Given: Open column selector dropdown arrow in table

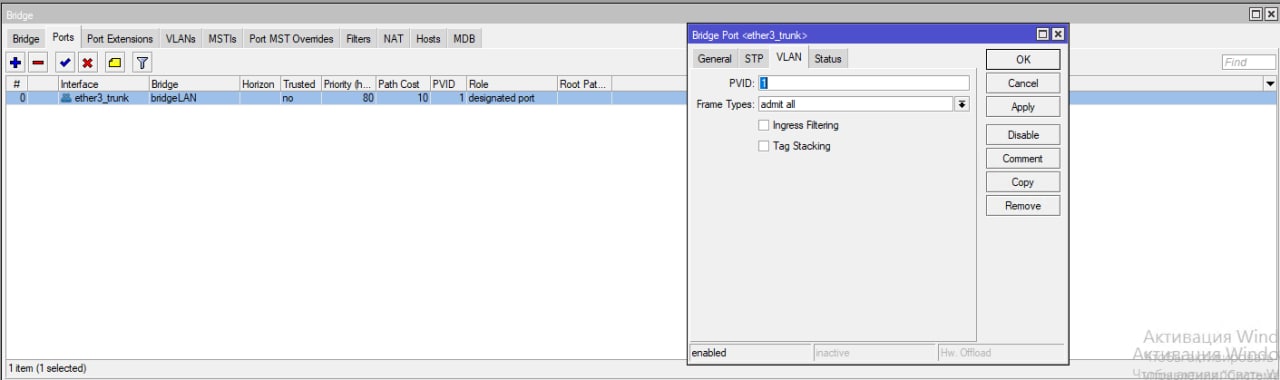Looking at the screenshot, I should (1271, 84).
